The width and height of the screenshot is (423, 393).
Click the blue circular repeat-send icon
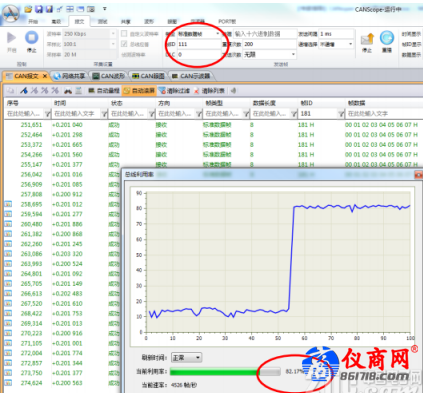387,38
